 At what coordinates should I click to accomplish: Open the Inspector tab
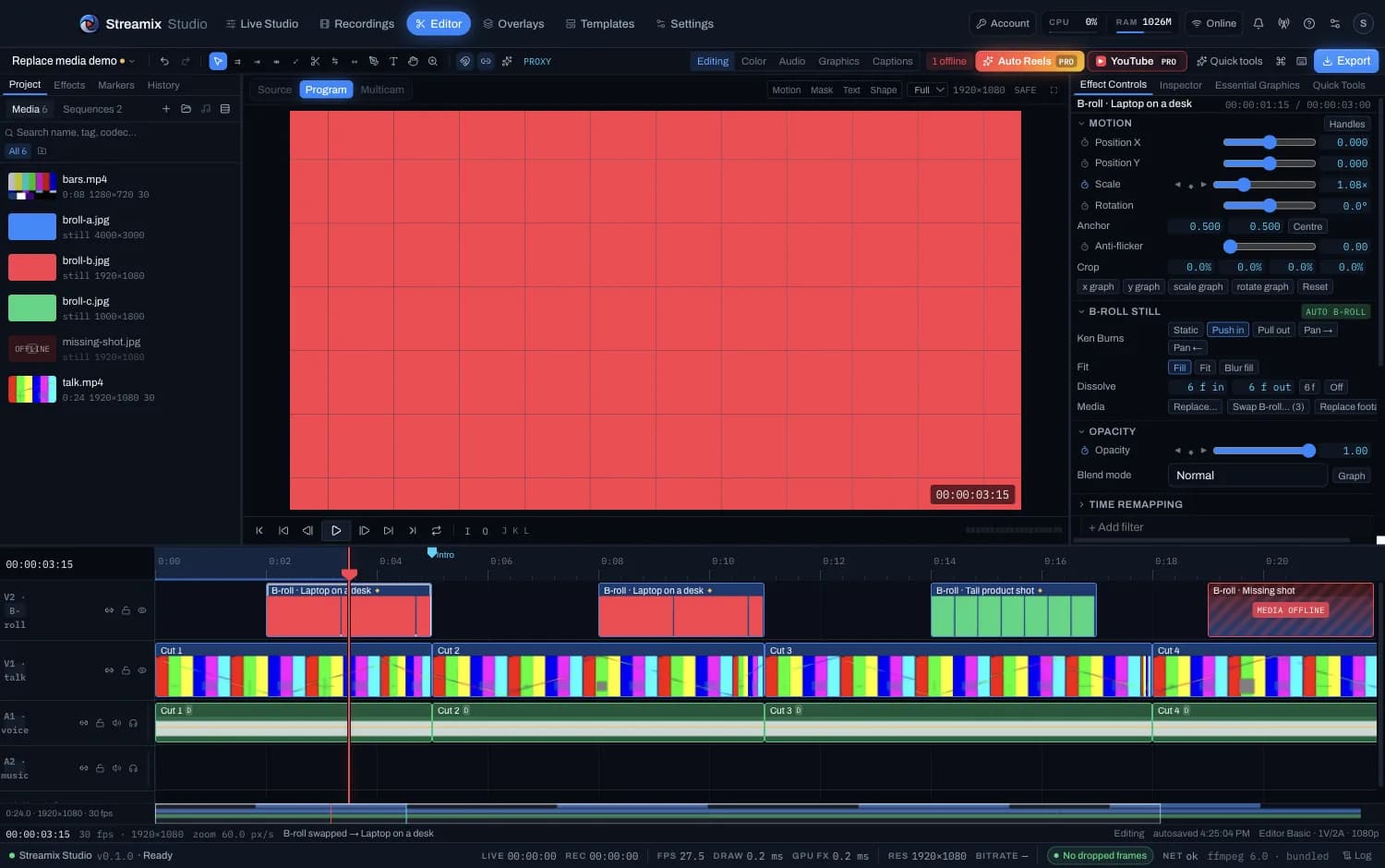[x=1180, y=85]
